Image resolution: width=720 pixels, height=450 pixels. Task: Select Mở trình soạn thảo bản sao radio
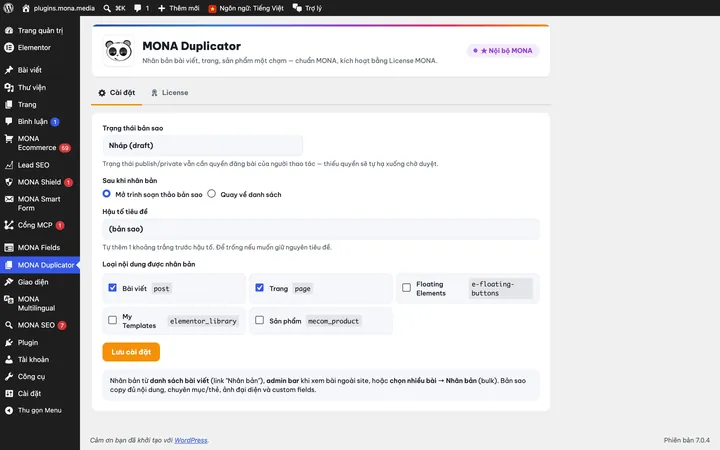point(107,194)
